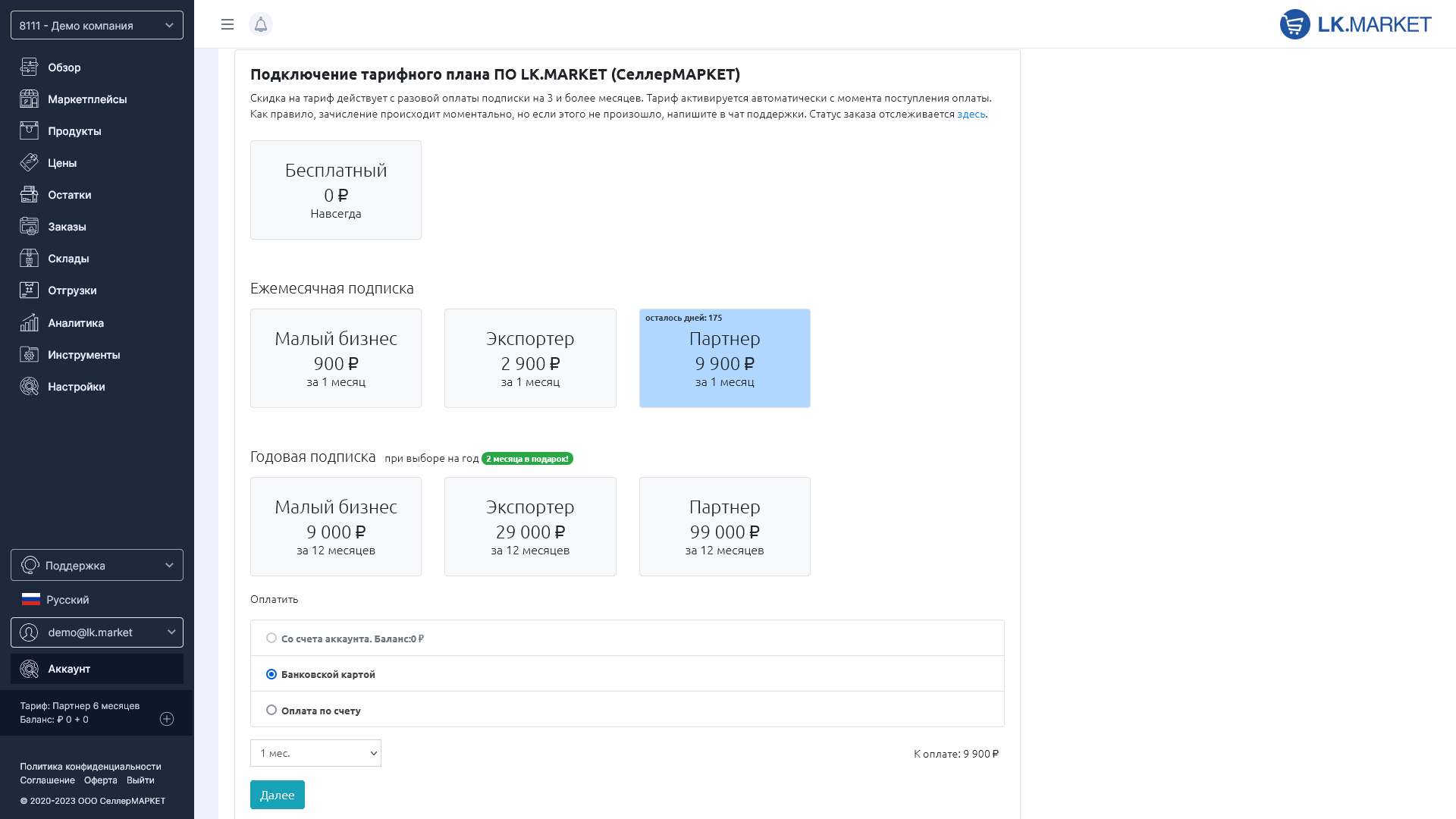Click the Маркетплейсы sidebar icon

point(29,99)
